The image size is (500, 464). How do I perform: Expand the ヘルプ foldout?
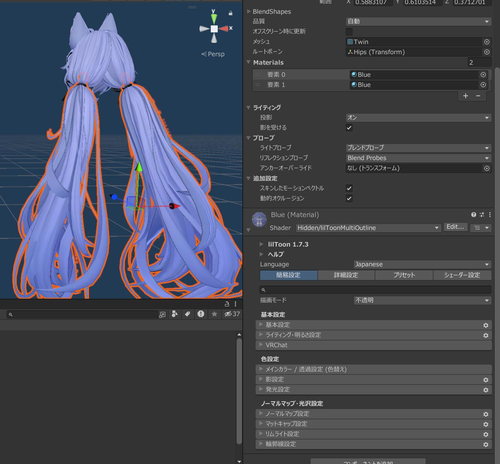(262, 254)
